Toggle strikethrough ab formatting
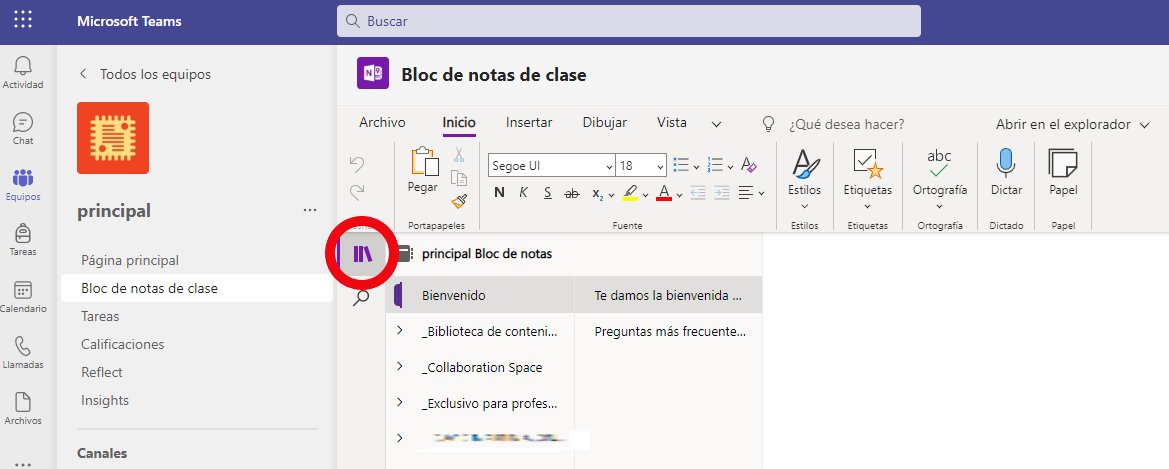Screen dimensions: 1169x469 coord(572,193)
